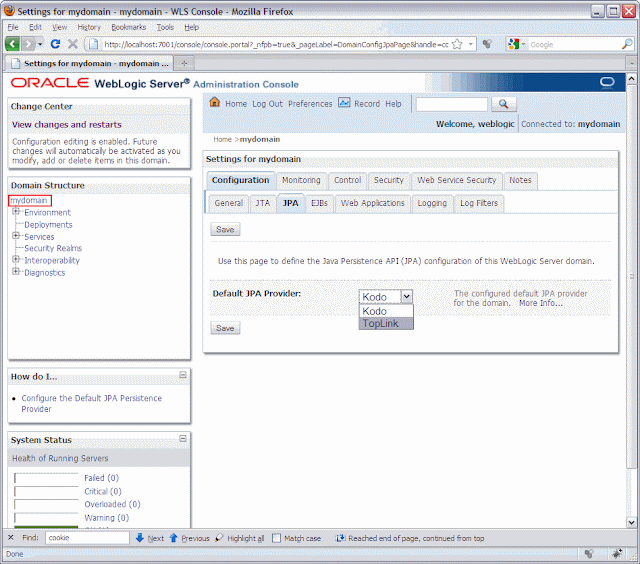
Task: Go back with the browser Back arrow
Action: pos(12,44)
